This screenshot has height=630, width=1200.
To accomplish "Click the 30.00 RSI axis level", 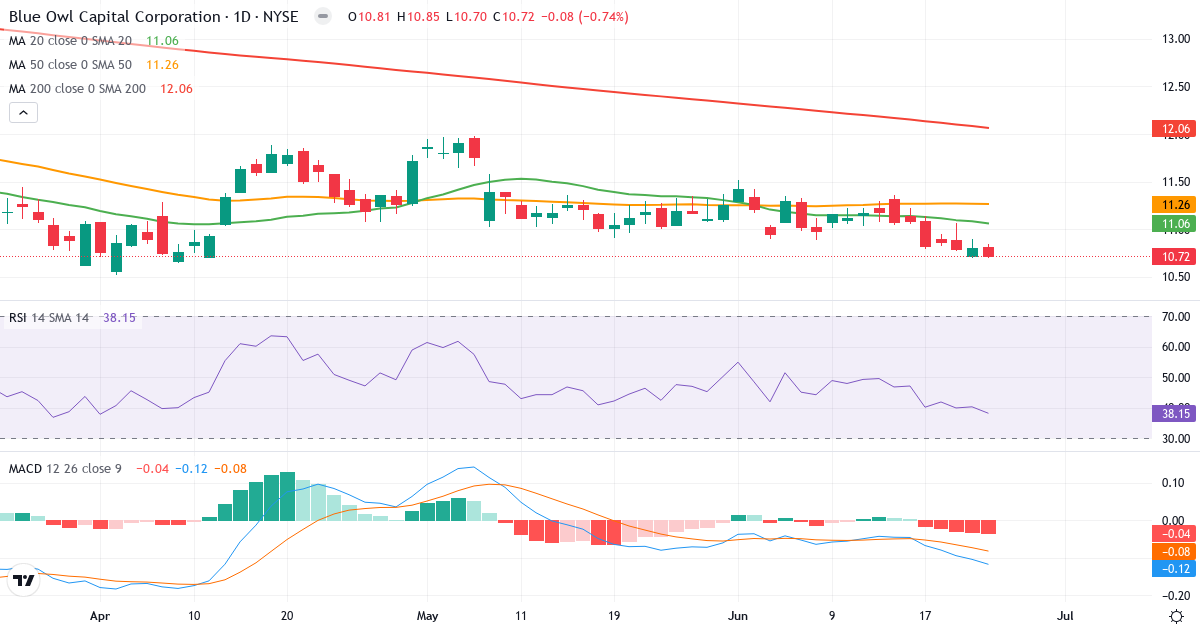I will pos(1174,439).
